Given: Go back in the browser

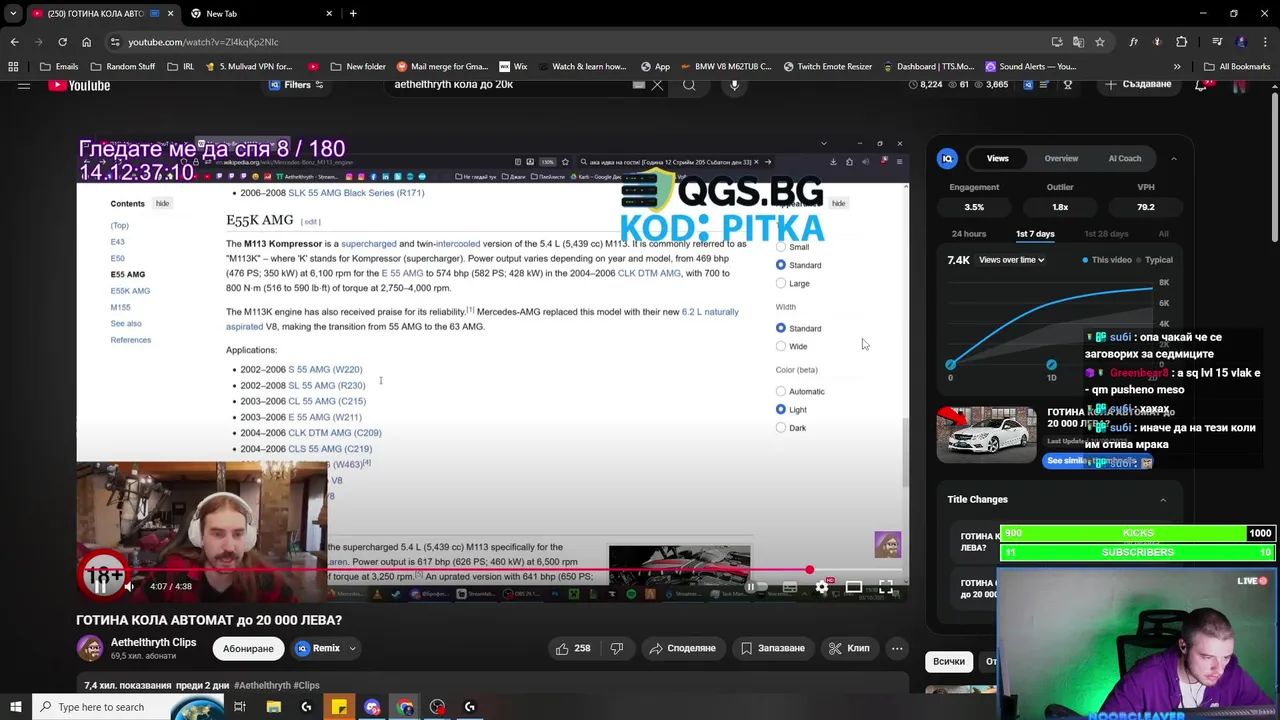Looking at the screenshot, I should [x=14, y=42].
